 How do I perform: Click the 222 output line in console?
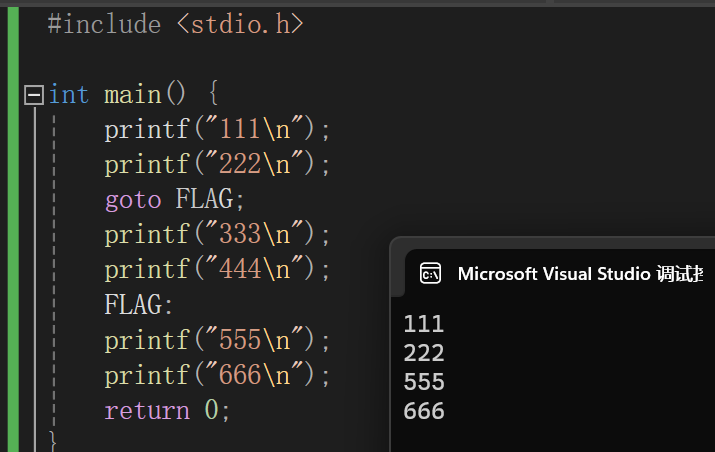click(x=424, y=353)
